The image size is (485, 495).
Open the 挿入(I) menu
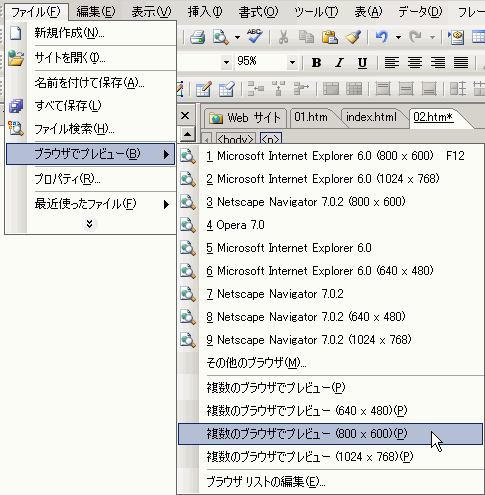tap(204, 12)
